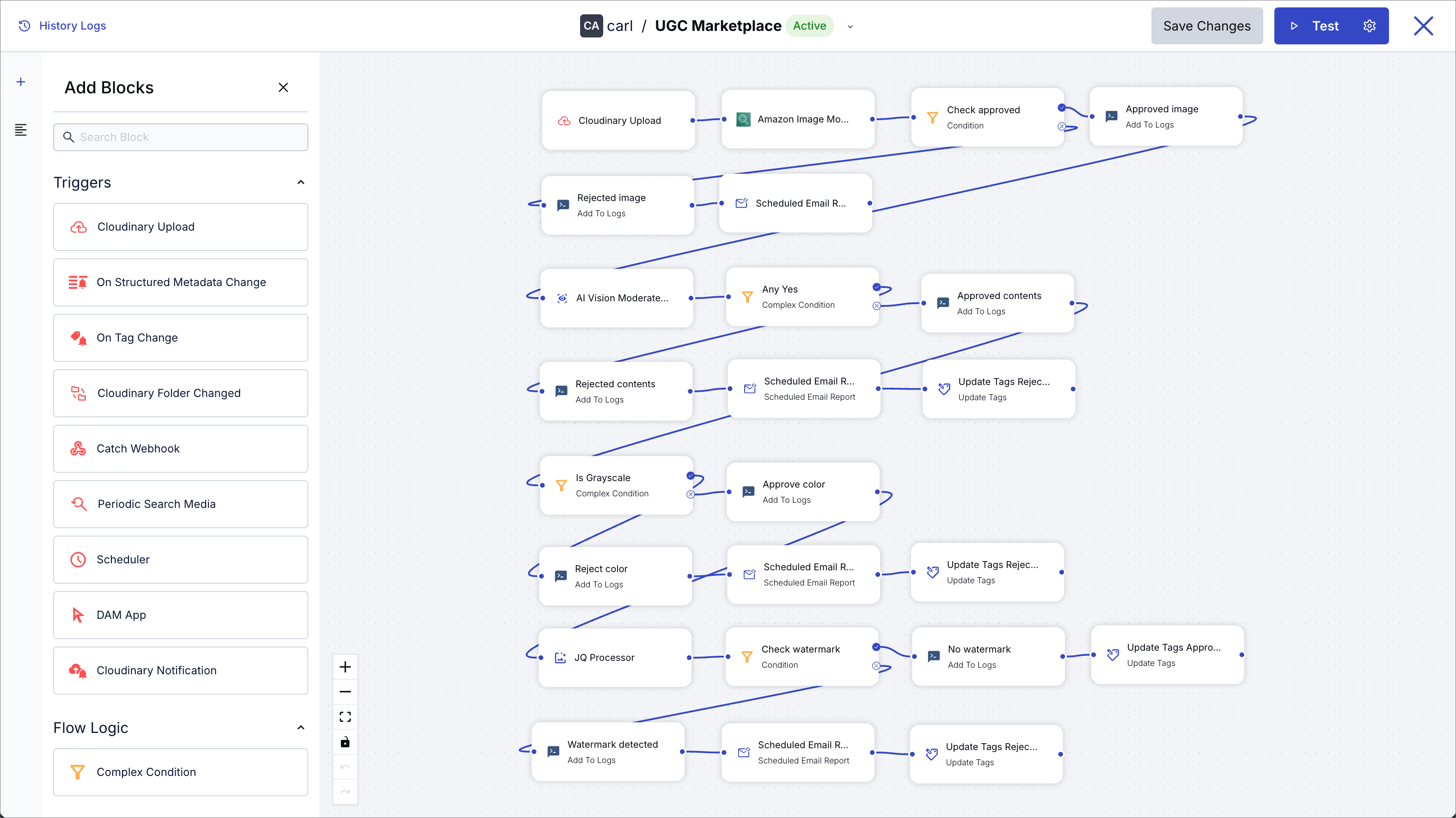This screenshot has width=1456, height=818.
Task: Select On Tag Change trigger
Action: coord(180,337)
